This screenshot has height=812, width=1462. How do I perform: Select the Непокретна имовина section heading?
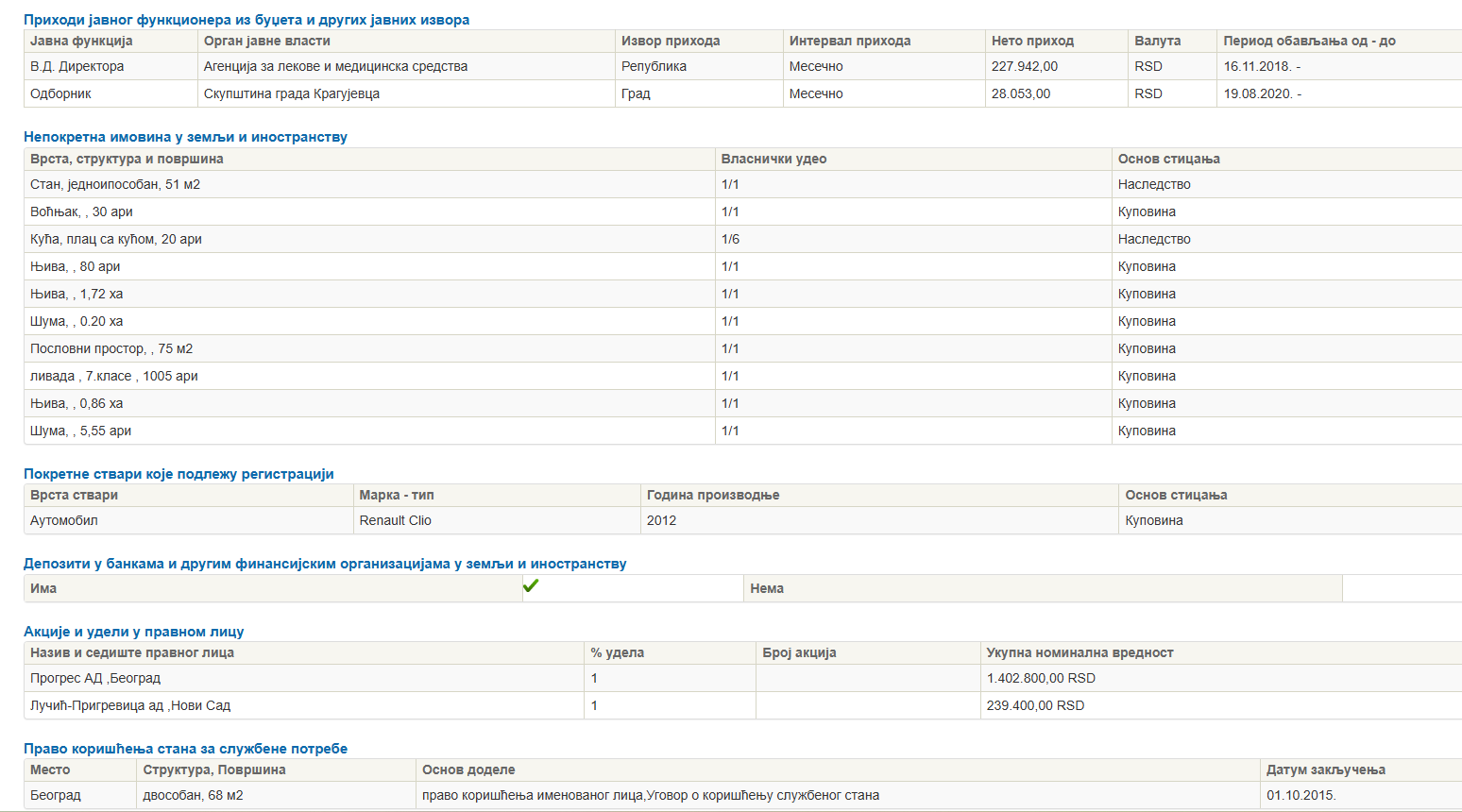[x=185, y=137]
